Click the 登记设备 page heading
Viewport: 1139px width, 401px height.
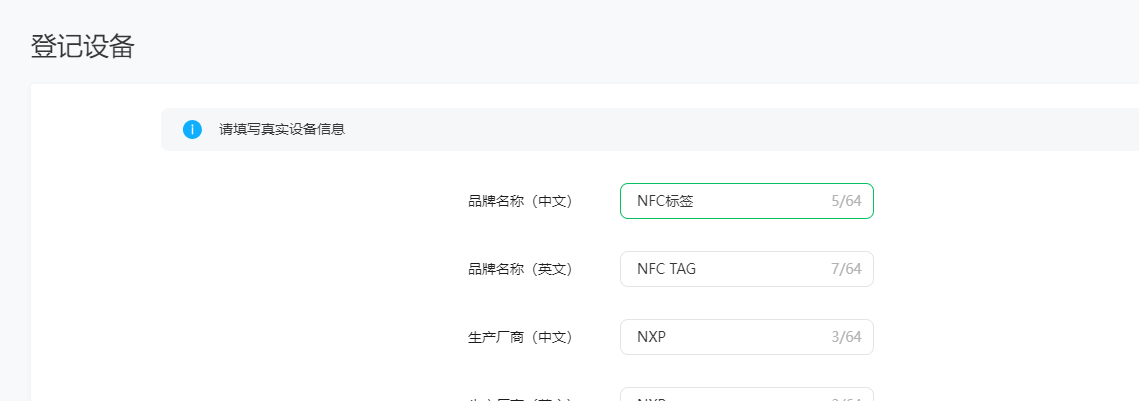click(x=83, y=47)
